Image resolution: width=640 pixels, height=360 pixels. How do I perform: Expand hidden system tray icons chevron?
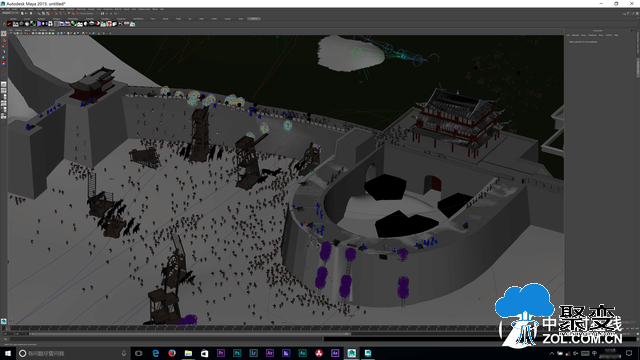coord(552,353)
